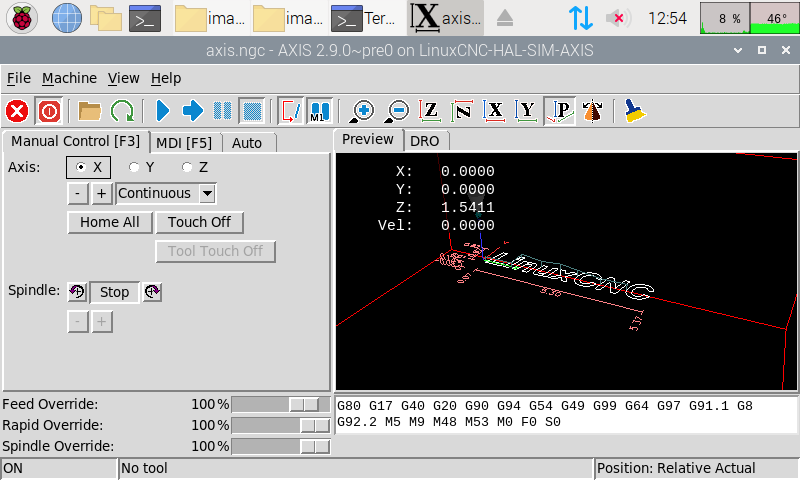Screen dimensions: 800x480
Task: Zoom in the preview
Action: click(362, 111)
